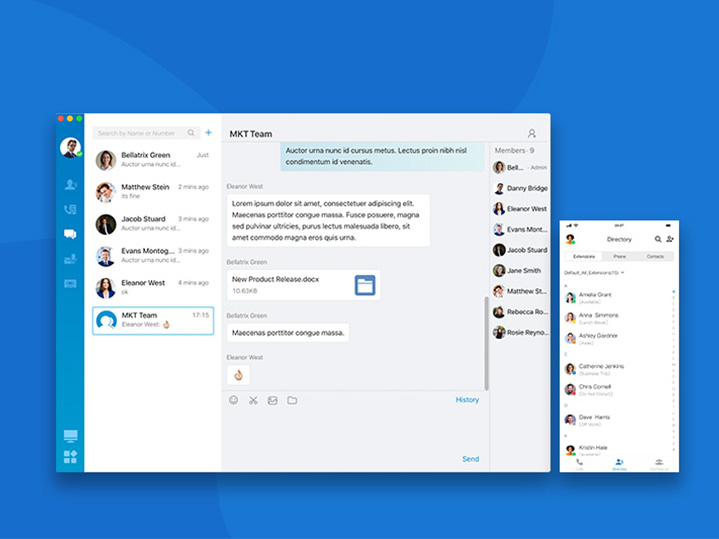Click the Maecenas porttitor congue massa message

(288, 333)
